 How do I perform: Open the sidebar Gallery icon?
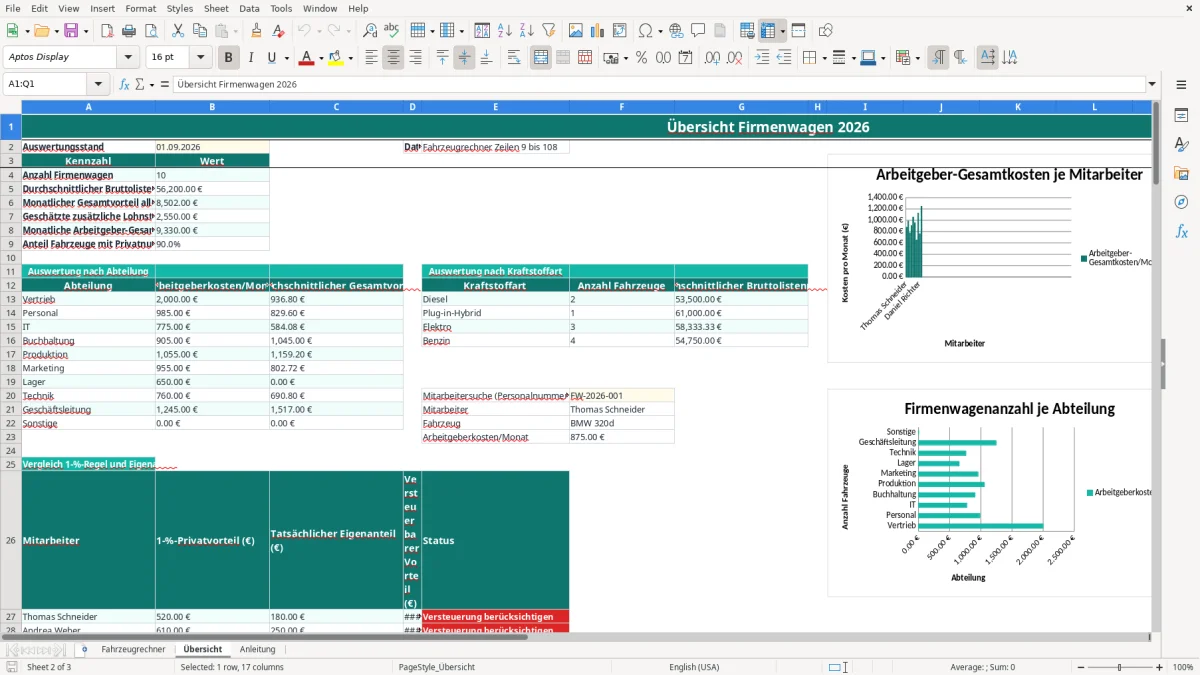click(x=1181, y=173)
